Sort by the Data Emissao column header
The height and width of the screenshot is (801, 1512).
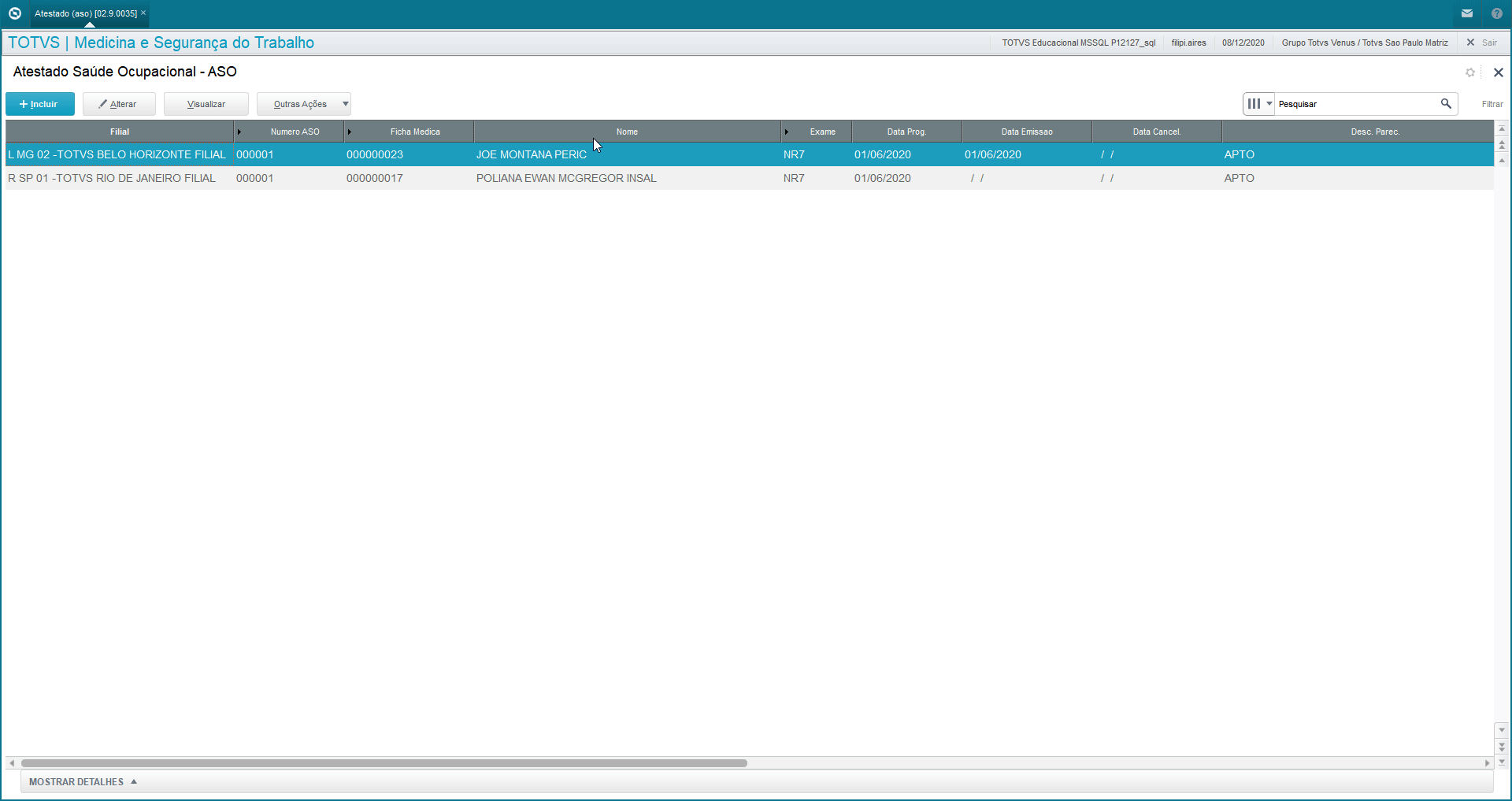pyautogui.click(x=1027, y=132)
